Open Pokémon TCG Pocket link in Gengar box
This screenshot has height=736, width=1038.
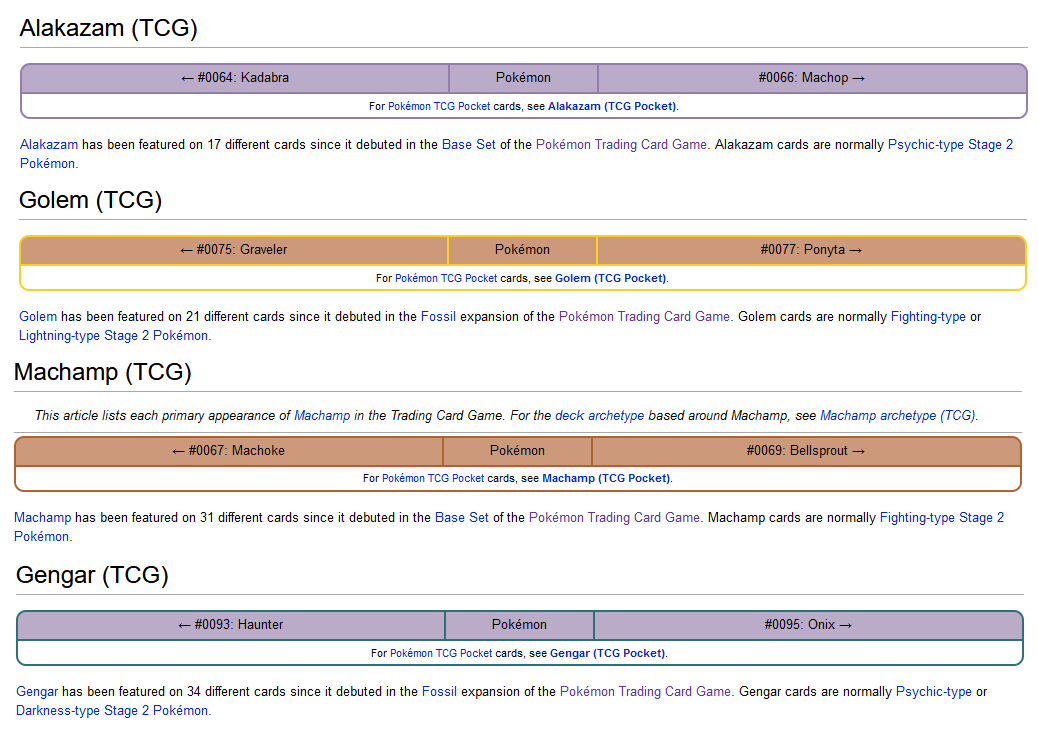[441, 654]
